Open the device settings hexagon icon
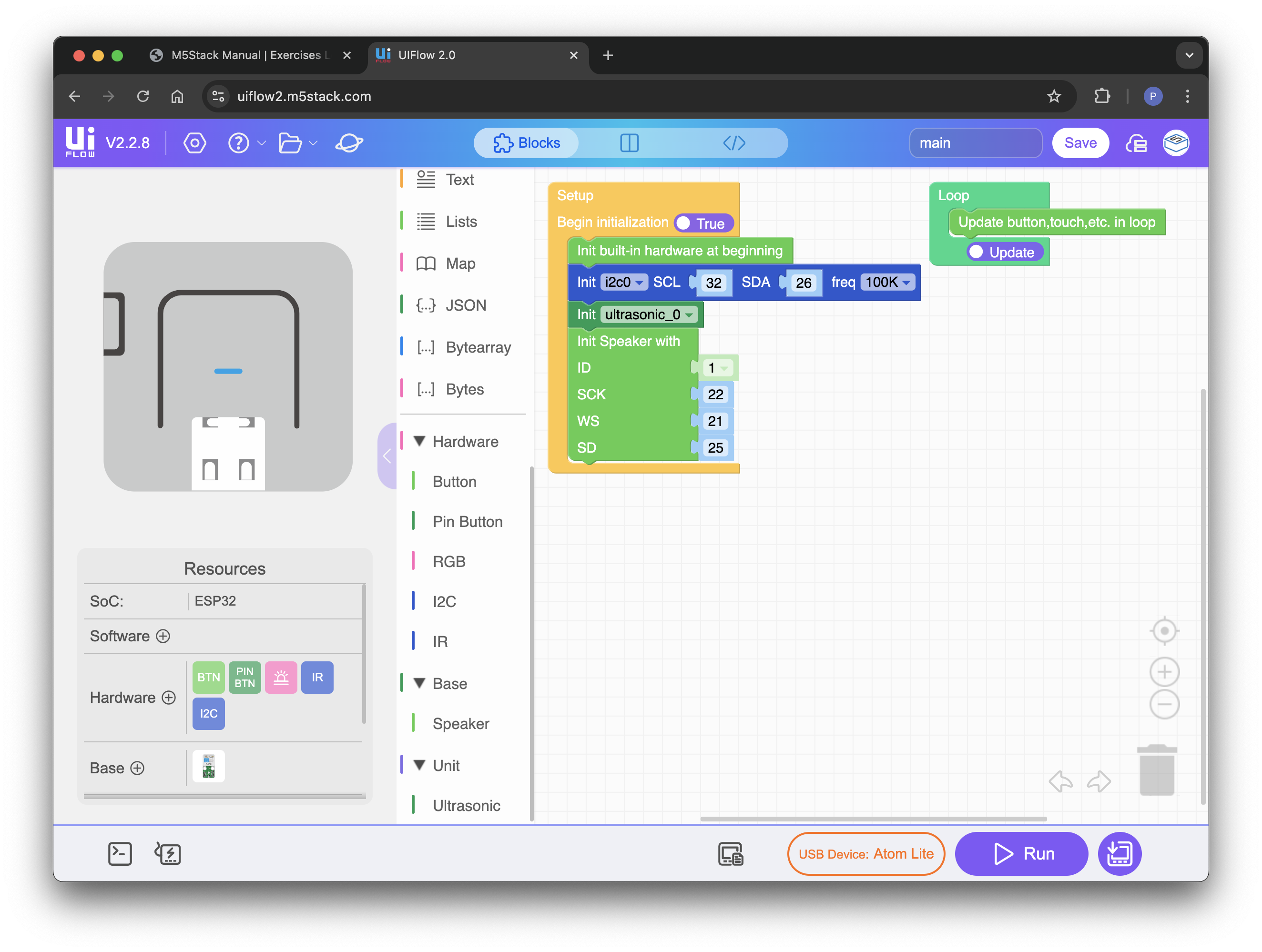The width and height of the screenshot is (1262, 952). (x=194, y=142)
